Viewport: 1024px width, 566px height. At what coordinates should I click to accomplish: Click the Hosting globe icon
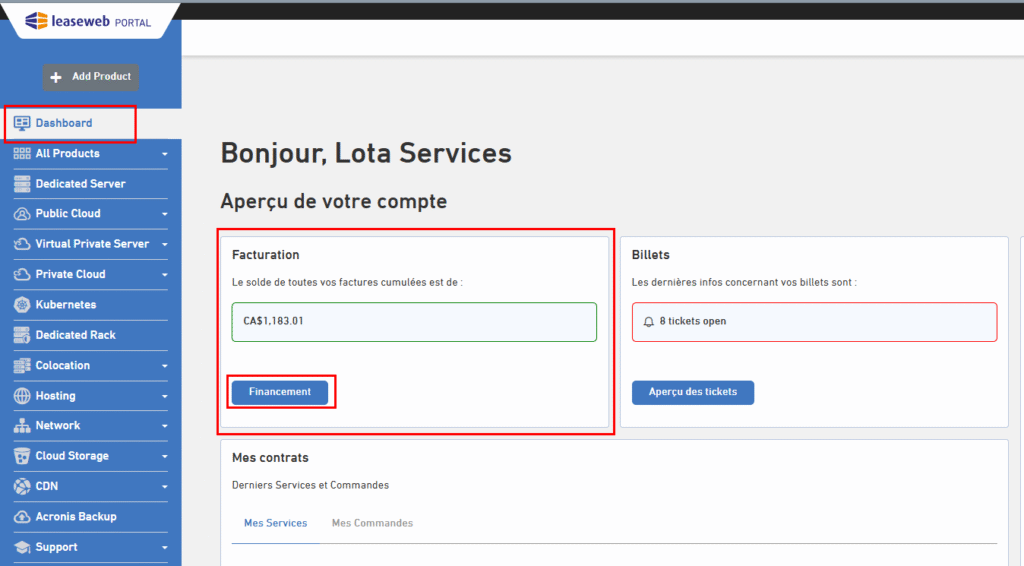point(22,396)
